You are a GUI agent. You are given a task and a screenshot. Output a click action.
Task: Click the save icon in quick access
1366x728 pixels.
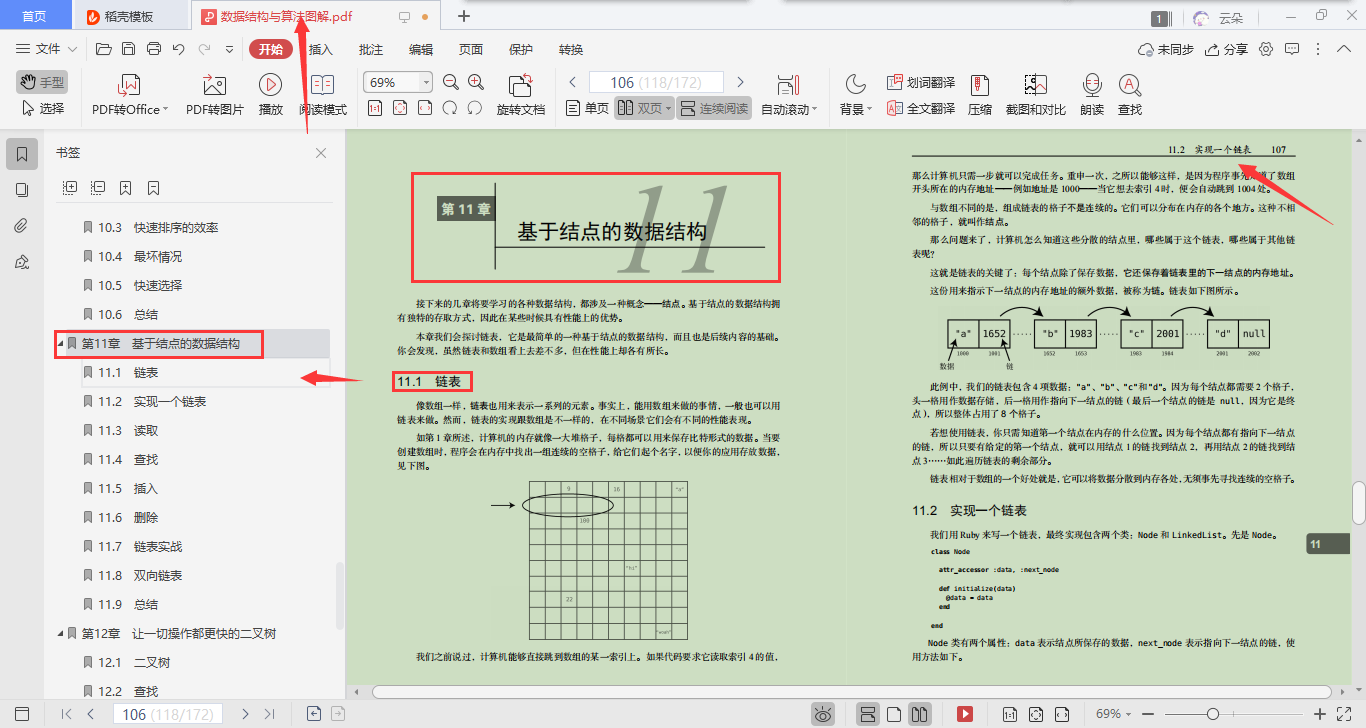pos(128,49)
